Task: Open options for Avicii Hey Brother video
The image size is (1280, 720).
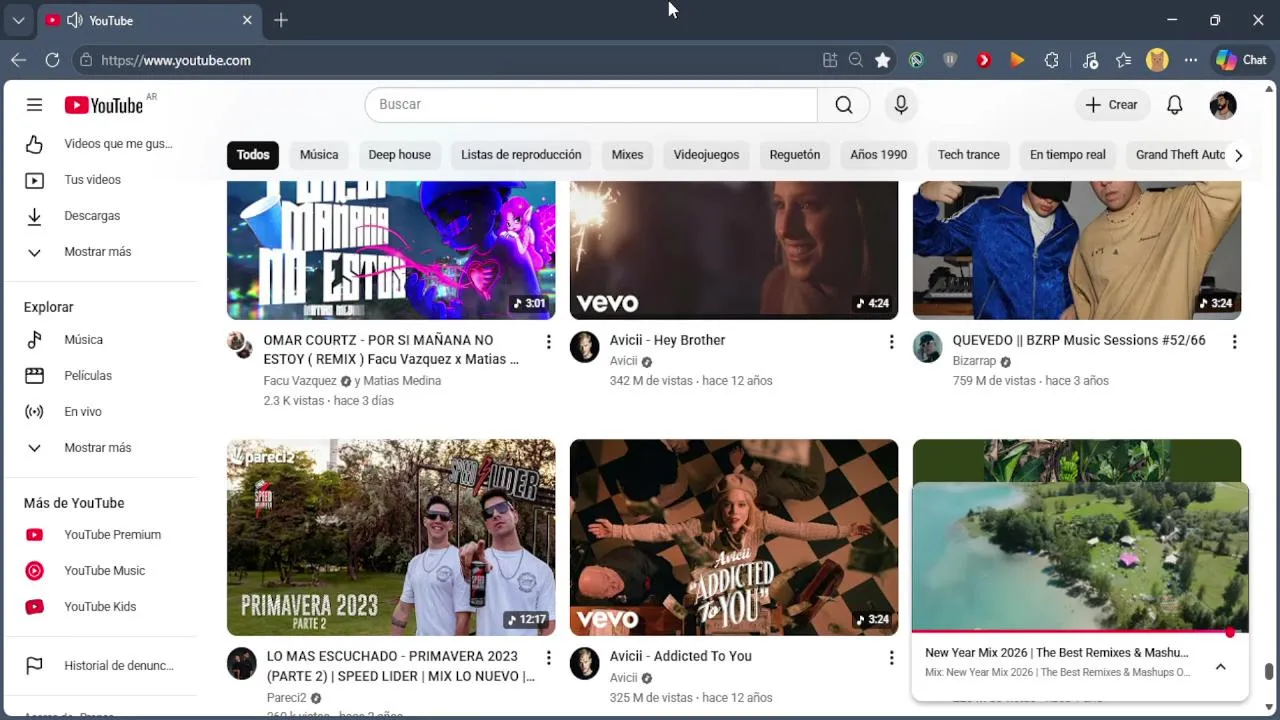Action: coord(891,342)
